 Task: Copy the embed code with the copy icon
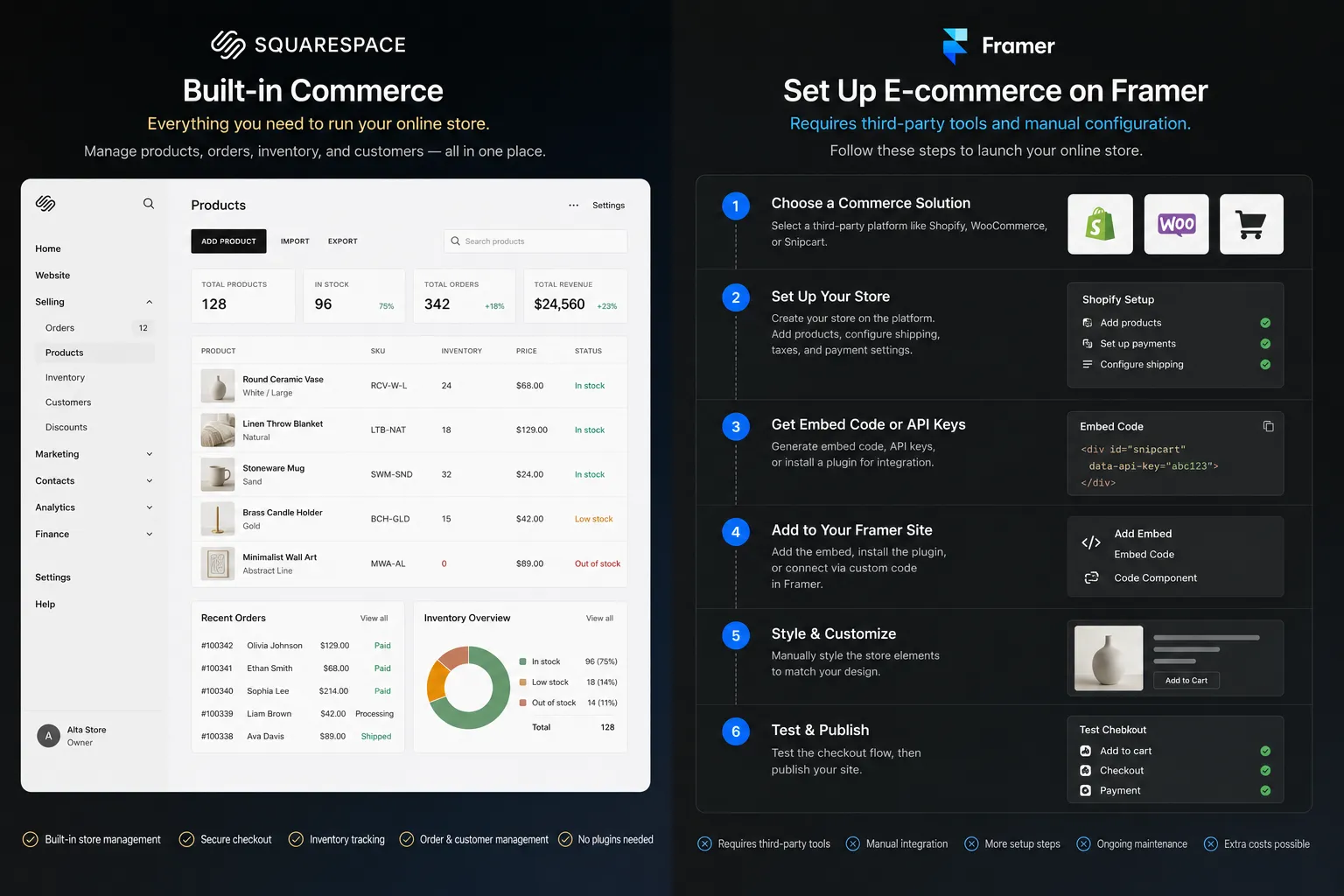tap(1268, 426)
